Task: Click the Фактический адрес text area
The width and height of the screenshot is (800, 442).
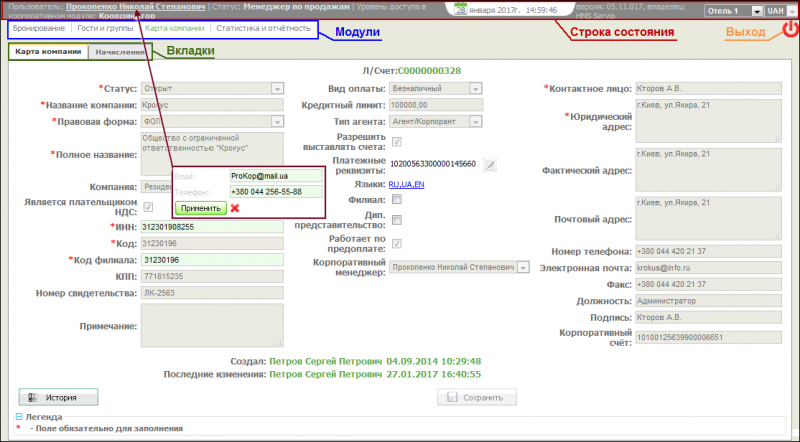Action: 708,169
